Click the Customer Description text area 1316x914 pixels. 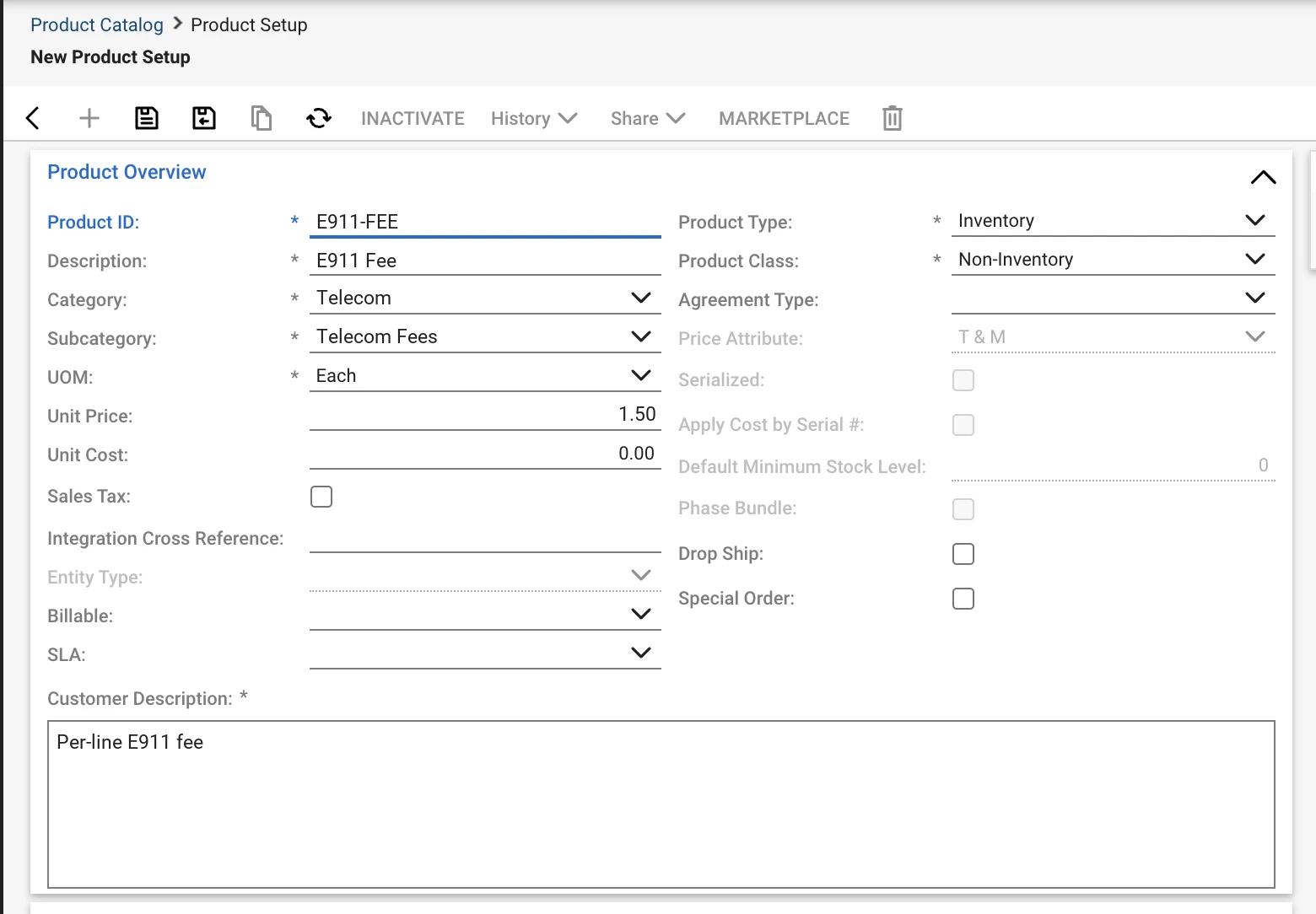coord(661,804)
